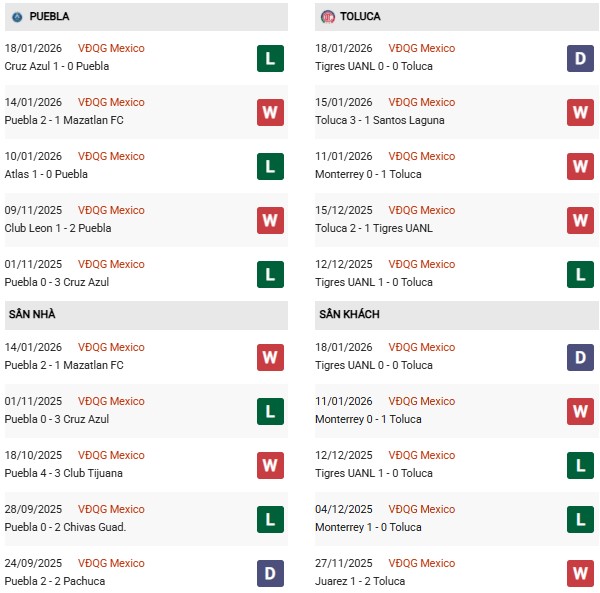Click the D badge for Puebla 2-2 Pachuca
Viewport: 600px width, 593px height.
[270, 572]
